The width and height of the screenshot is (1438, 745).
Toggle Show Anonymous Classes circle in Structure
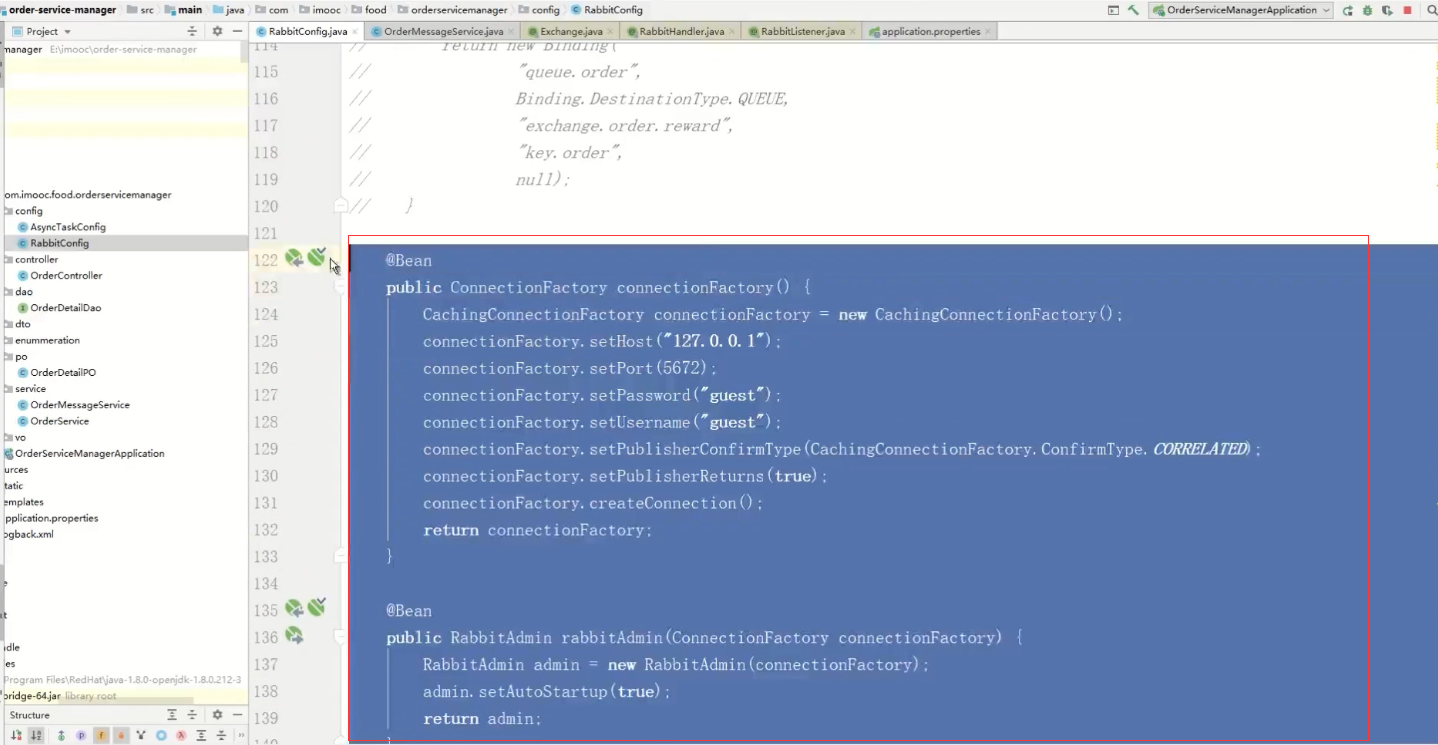[159, 735]
